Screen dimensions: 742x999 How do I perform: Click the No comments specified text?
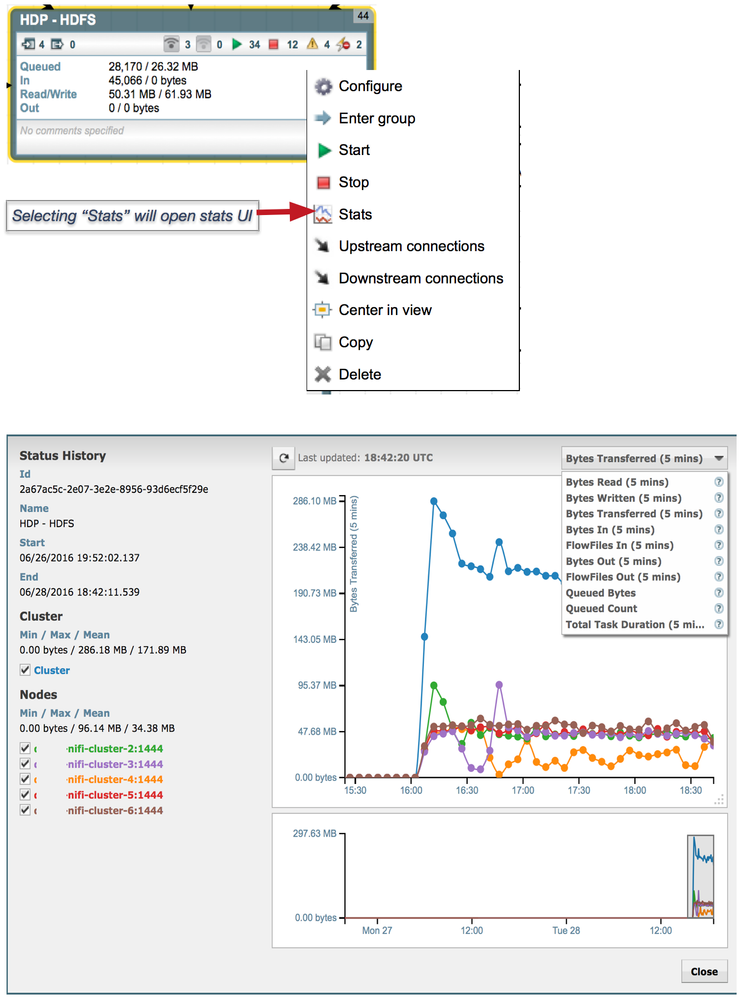tap(72, 131)
